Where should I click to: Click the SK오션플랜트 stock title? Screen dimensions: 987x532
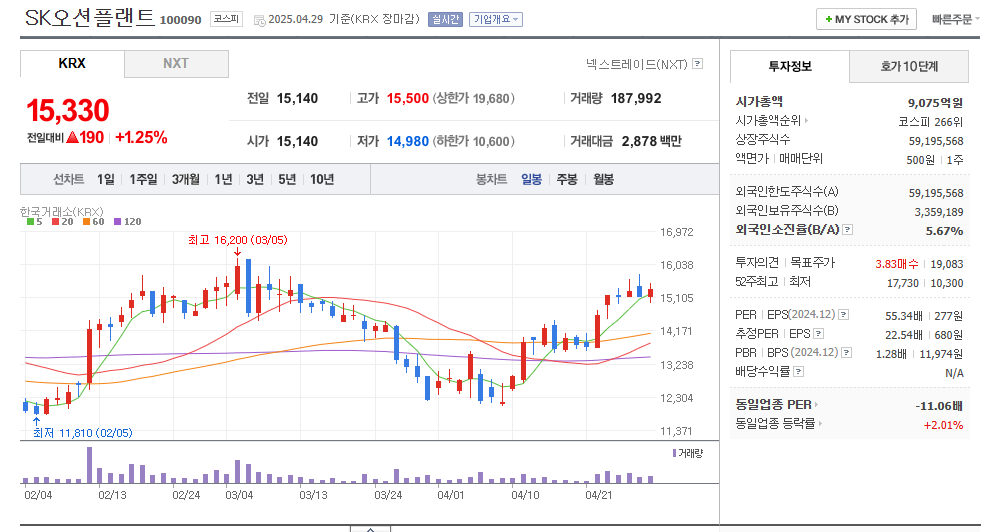coord(89,18)
